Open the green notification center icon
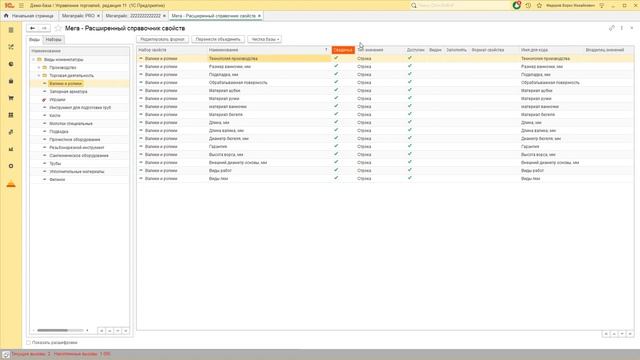640x360 pixels. (516, 5)
